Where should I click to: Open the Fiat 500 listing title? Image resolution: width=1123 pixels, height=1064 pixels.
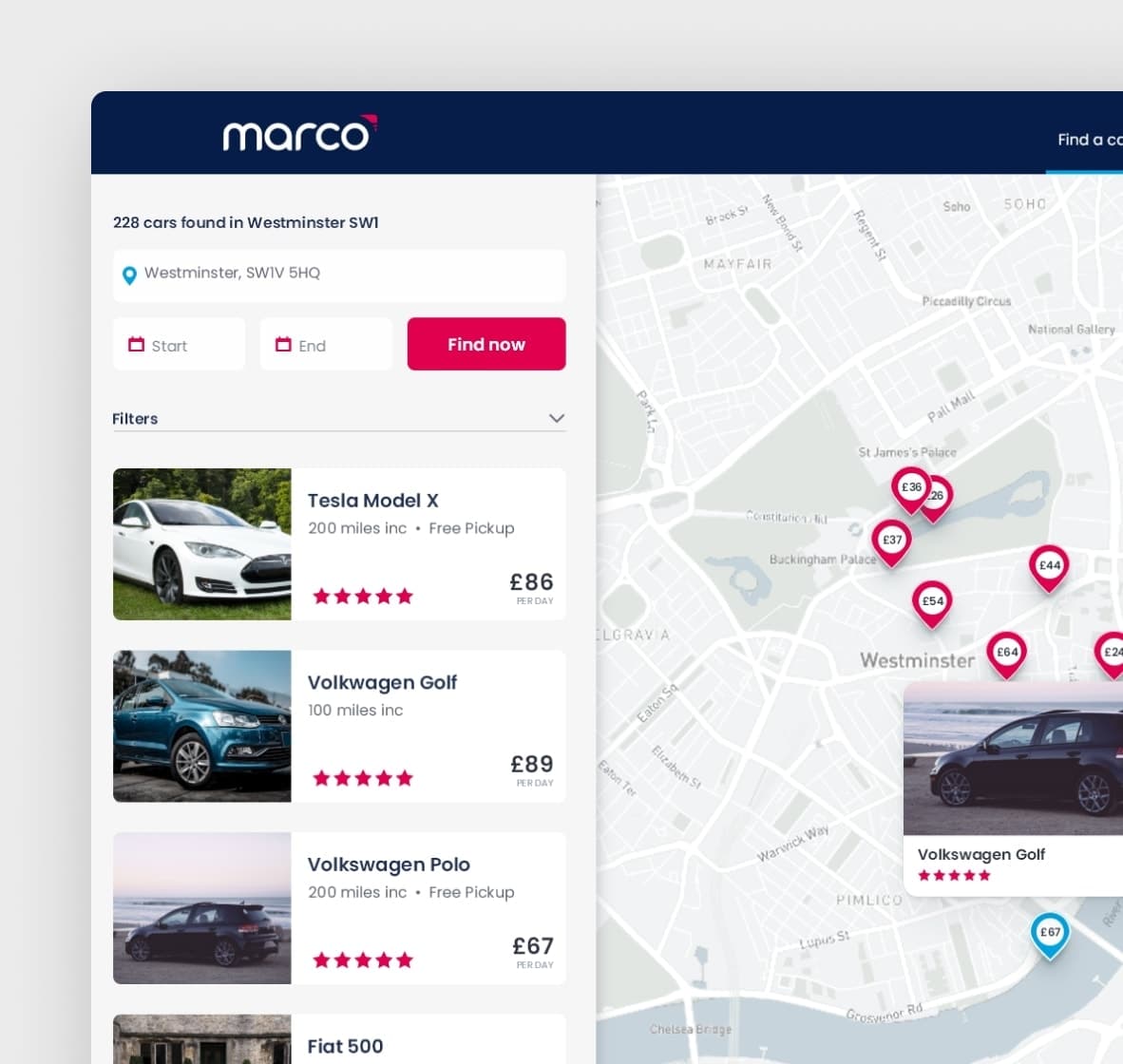point(345,1046)
